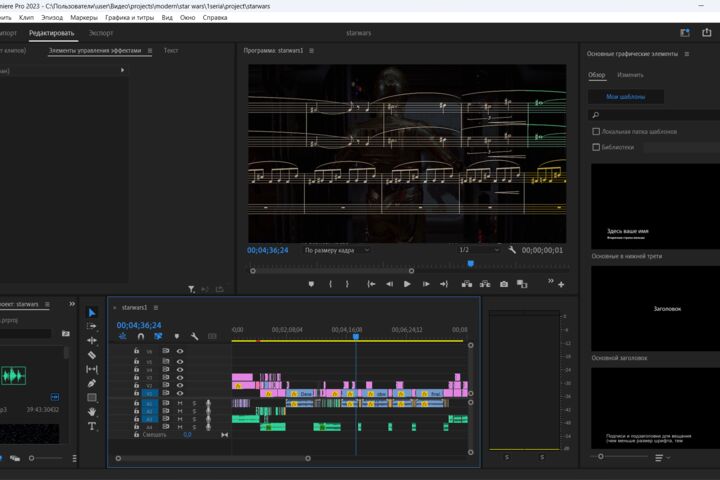
Task: Enable the Библиотеки checkbox
Action: 596,147
